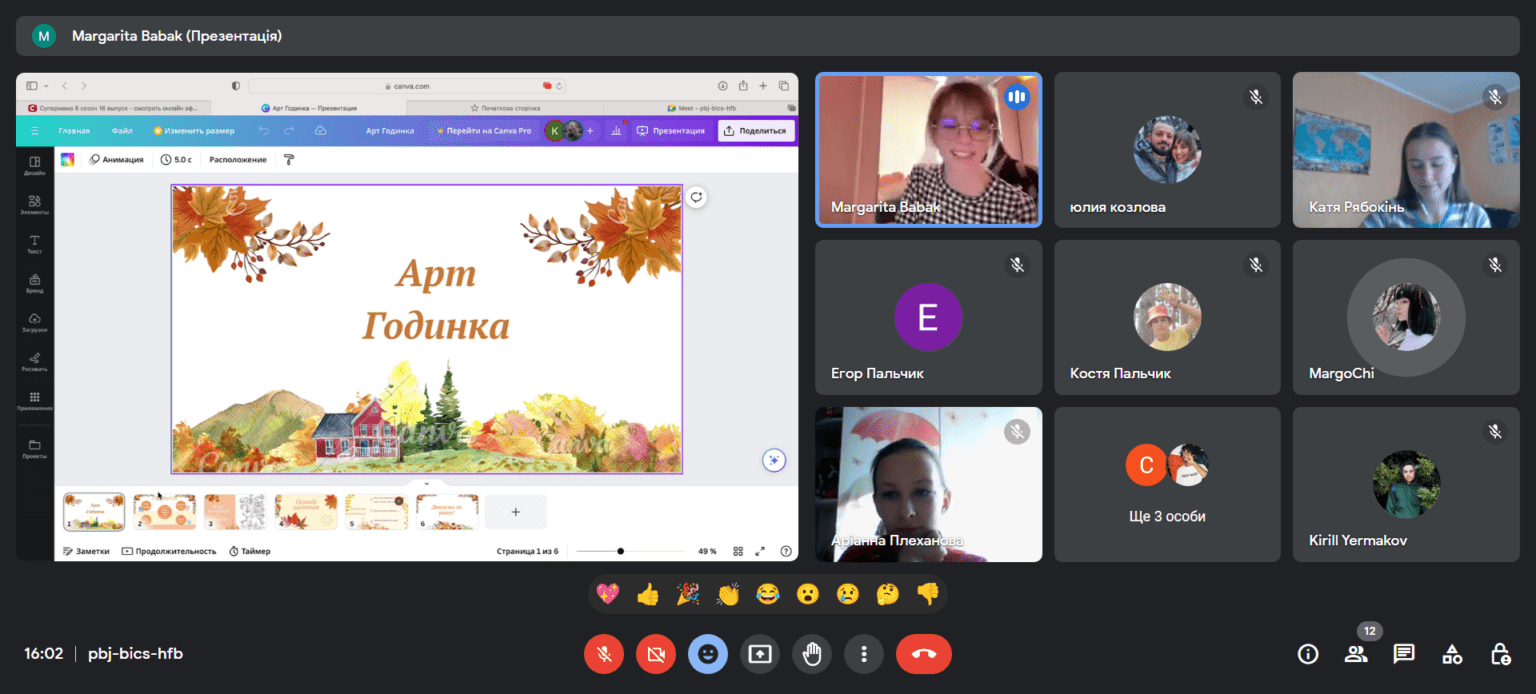Switch to the Meet – pbj-bics-hfb tab
1536x694 pixels.
(x=700, y=108)
